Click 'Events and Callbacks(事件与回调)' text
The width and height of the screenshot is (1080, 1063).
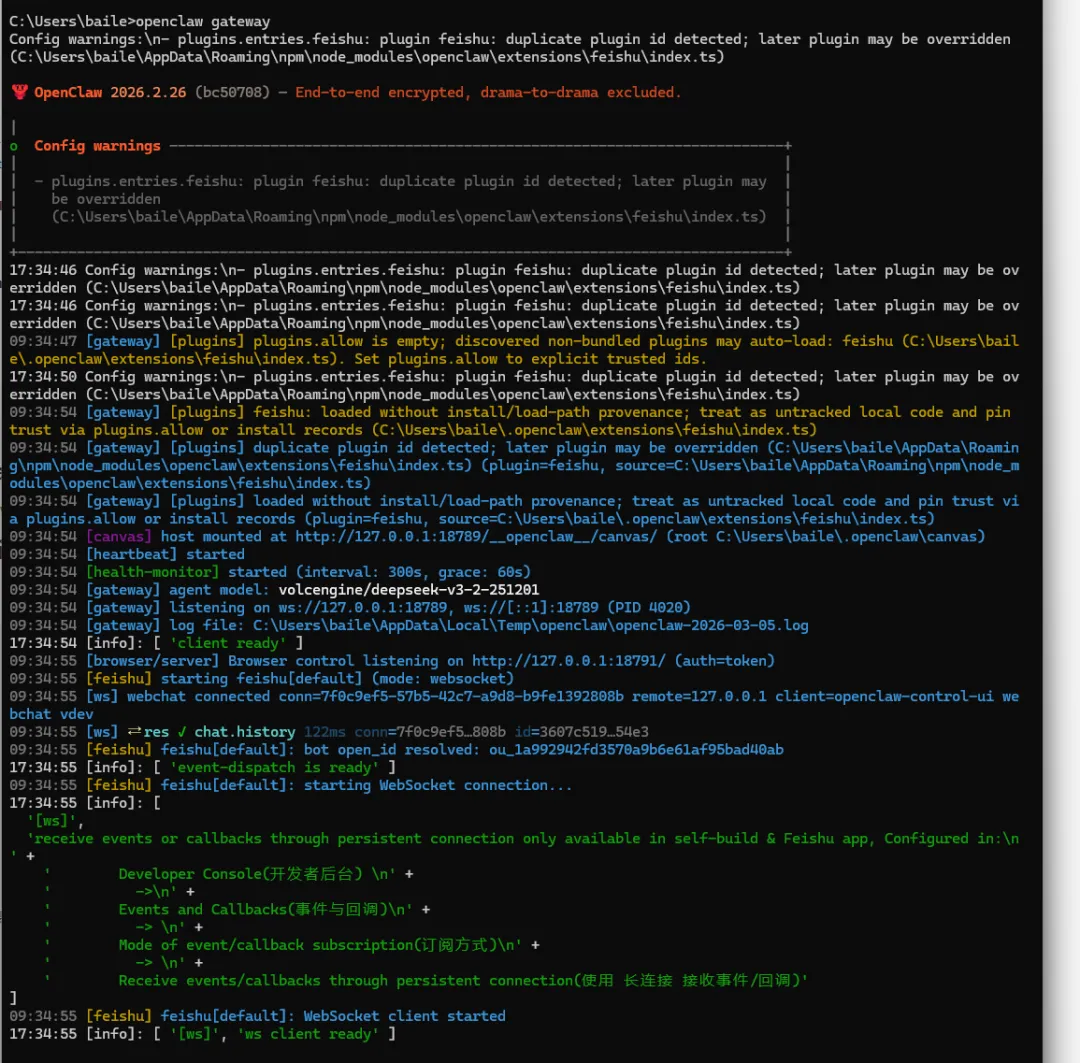click(x=253, y=909)
